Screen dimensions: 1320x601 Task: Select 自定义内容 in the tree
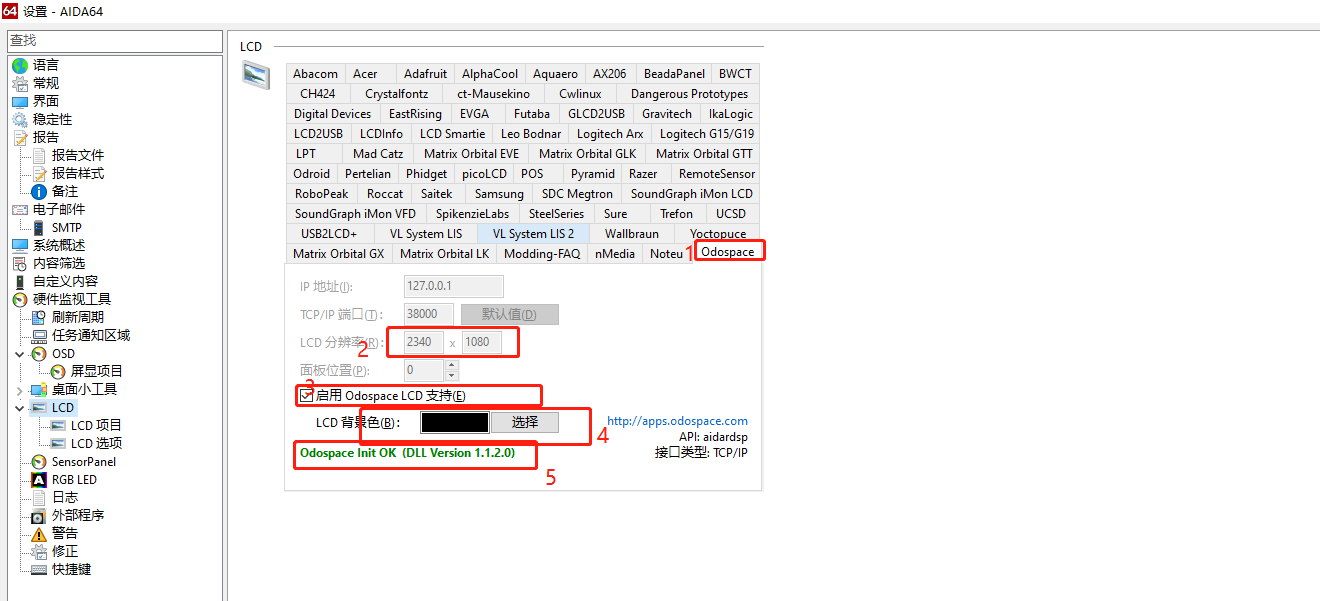click(65, 281)
